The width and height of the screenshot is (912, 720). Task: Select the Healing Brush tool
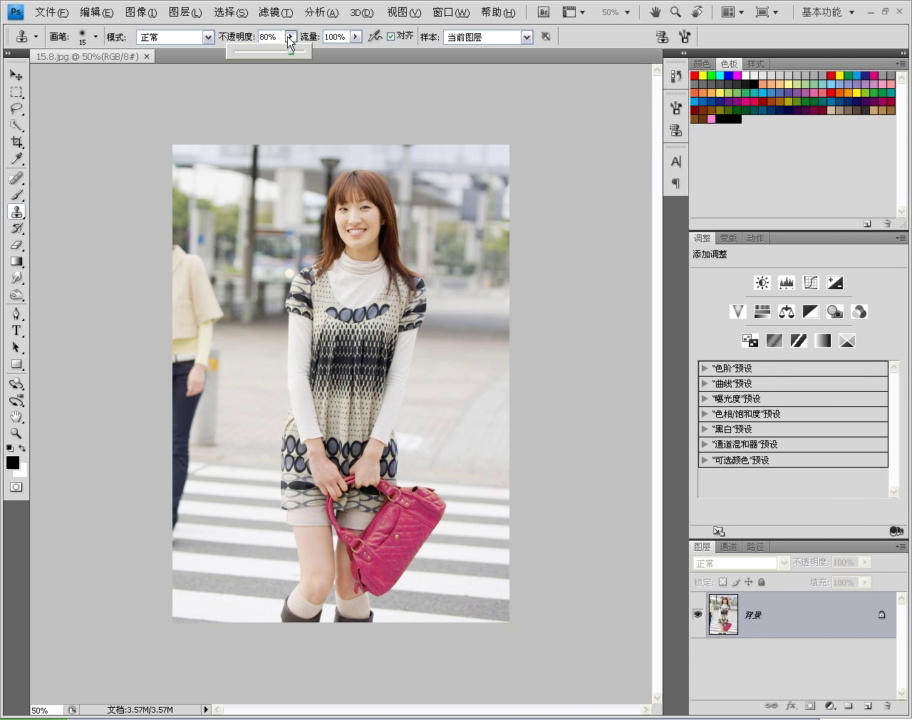16,178
